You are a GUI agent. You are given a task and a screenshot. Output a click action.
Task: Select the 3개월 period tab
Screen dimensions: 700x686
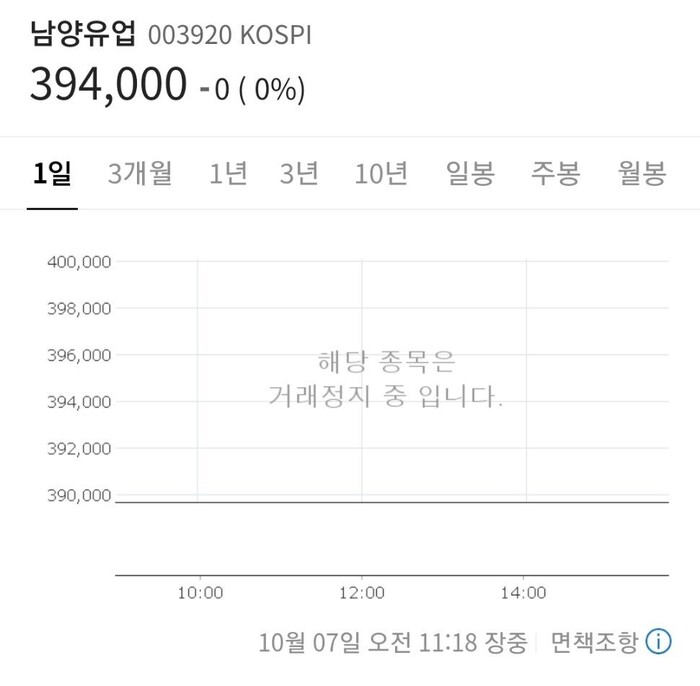point(140,173)
